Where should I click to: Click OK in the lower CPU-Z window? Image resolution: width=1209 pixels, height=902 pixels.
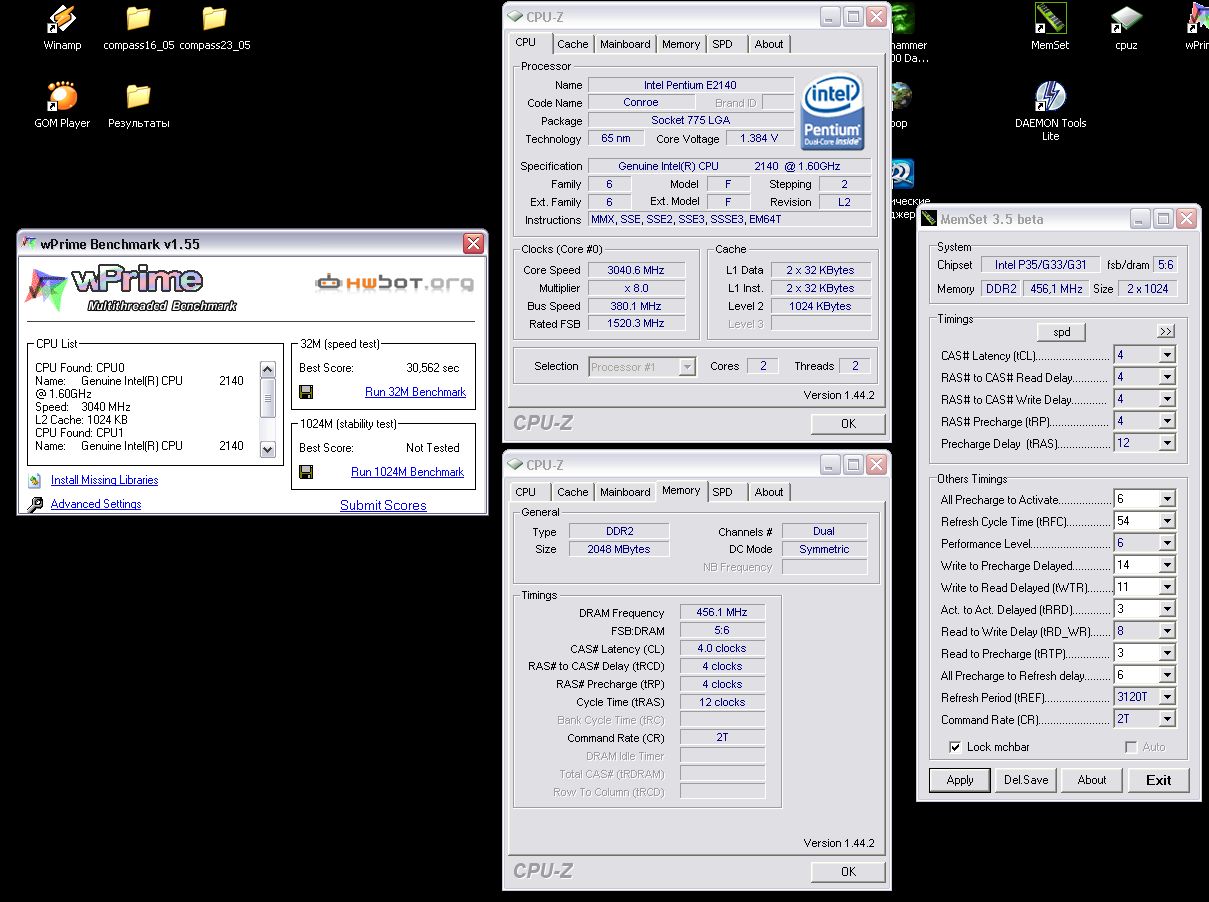[x=848, y=871]
